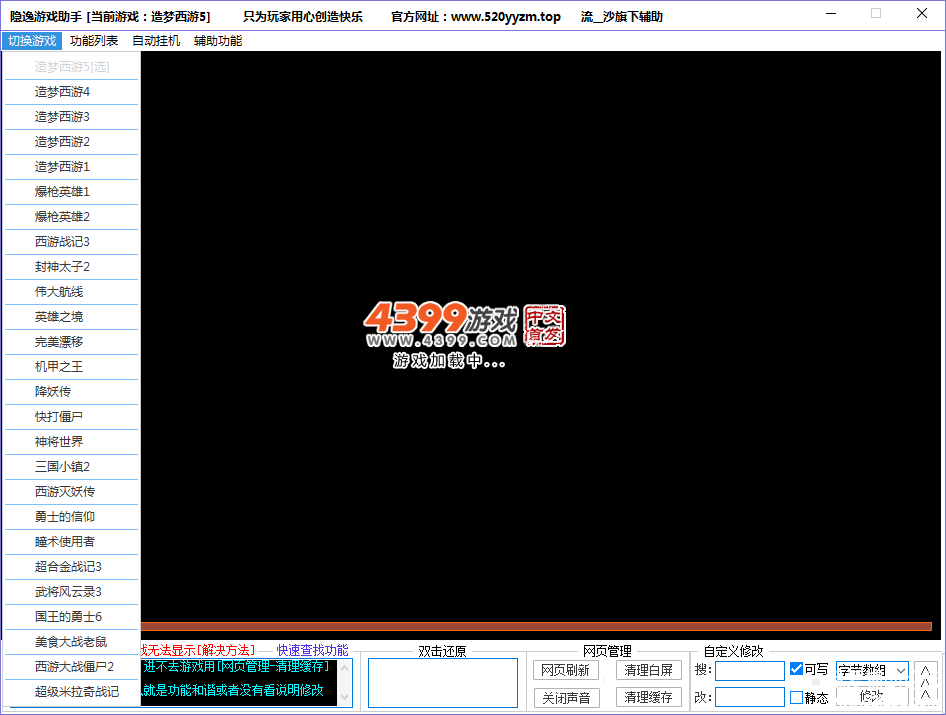Image resolution: width=946 pixels, height=715 pixels.
Task: Select 快打僵尸 from the list
Action: 72,417
